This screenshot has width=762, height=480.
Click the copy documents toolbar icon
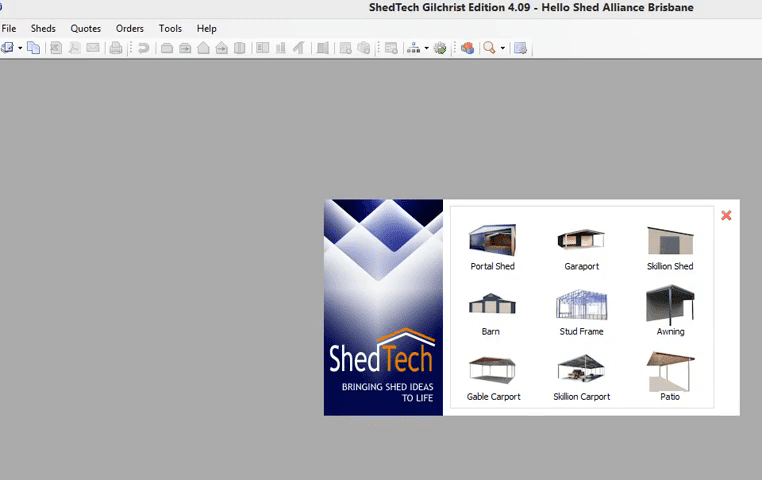(34, 48)
